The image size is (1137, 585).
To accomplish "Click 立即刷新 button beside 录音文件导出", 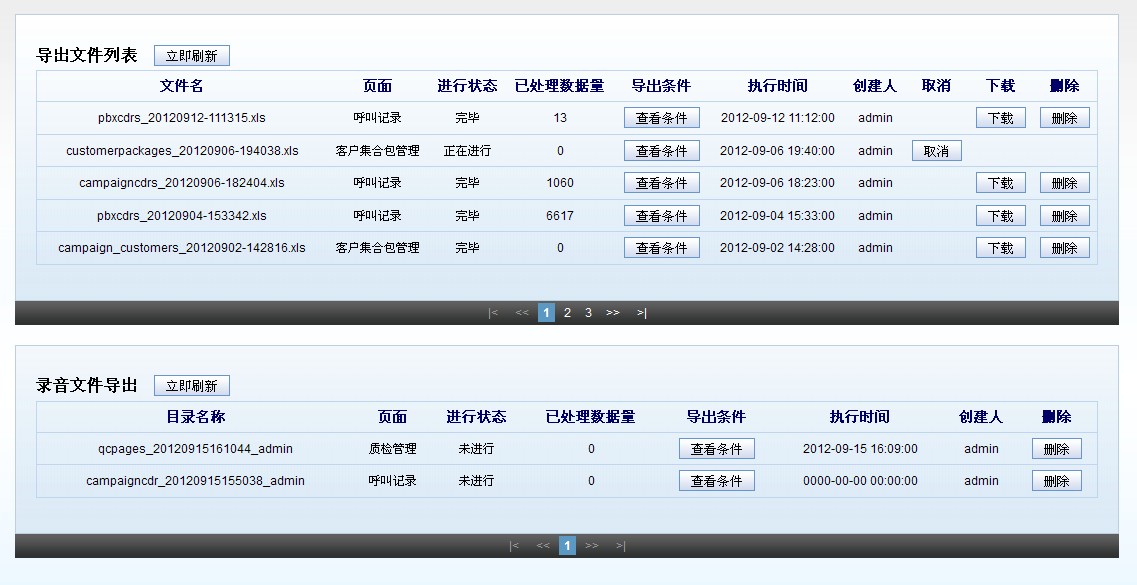I will click(191, 386).
